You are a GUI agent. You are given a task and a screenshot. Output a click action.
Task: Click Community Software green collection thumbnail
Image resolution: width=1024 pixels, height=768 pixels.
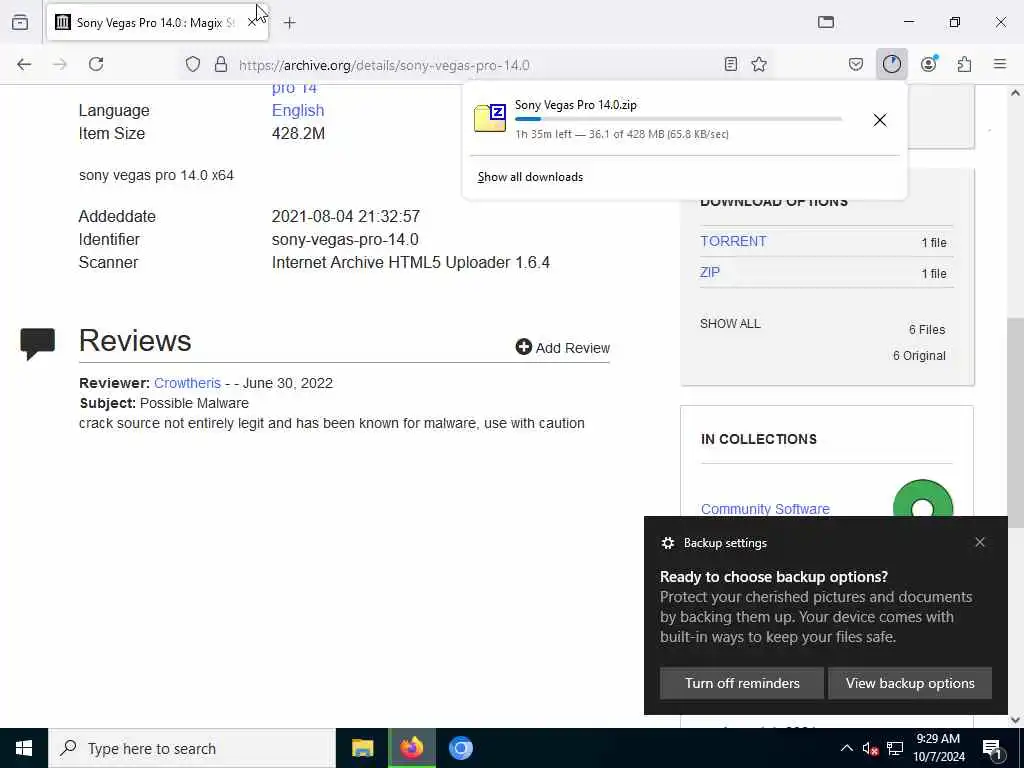pos(922,499)
